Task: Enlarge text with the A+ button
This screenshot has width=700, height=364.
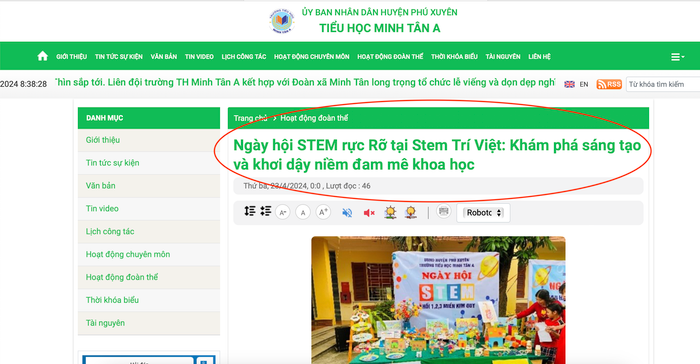Action: (x=323, y=212)
